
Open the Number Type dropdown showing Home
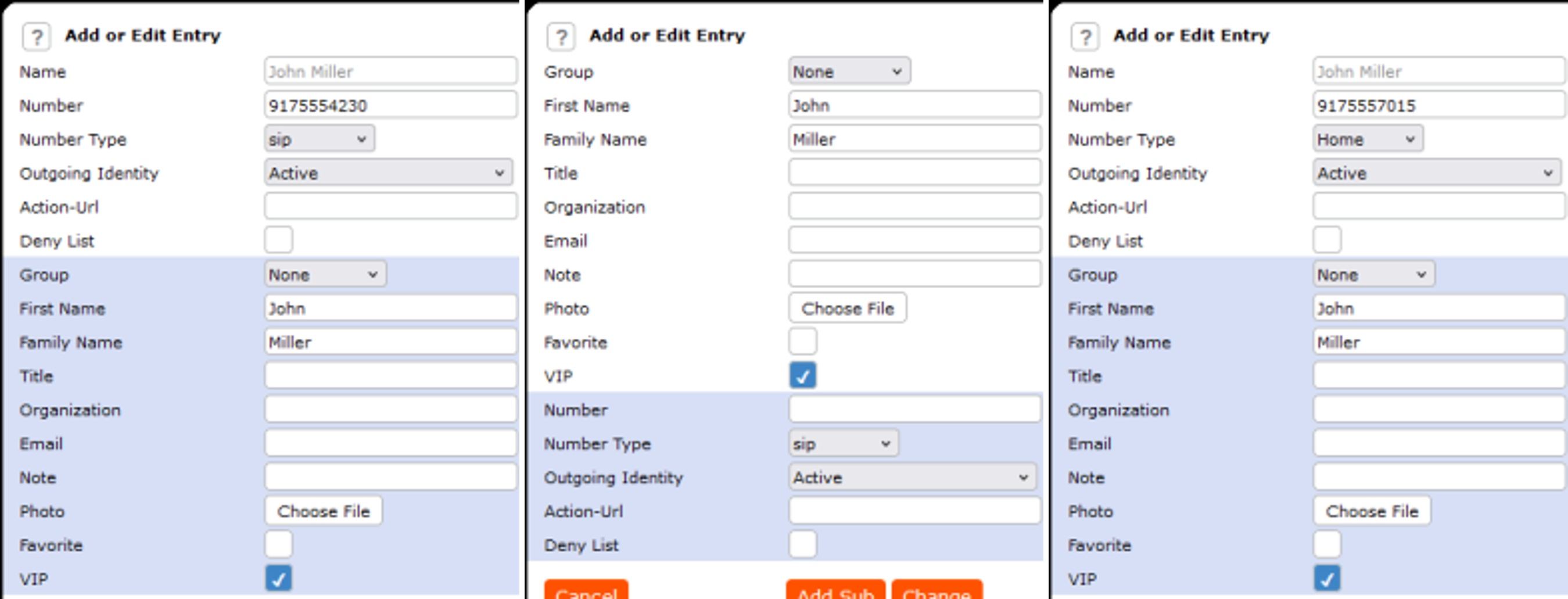(x=1366, y=139)
